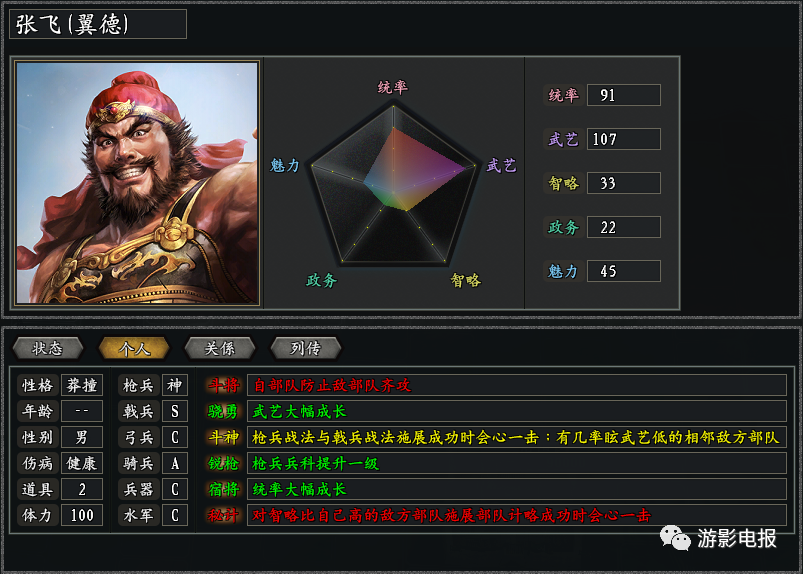
Task: Select the 骁勇 trait label
Action: pos(223,411)
